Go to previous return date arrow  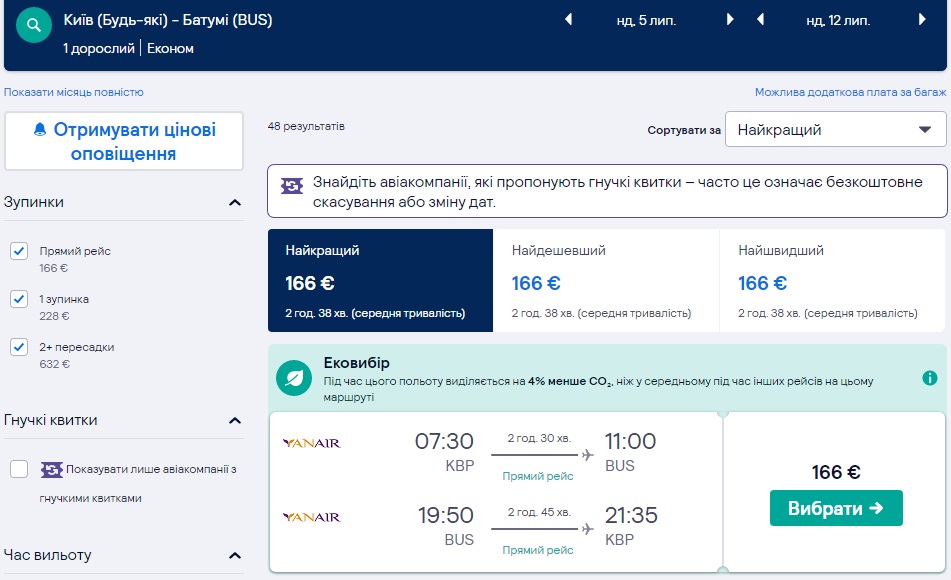[761, 20]
